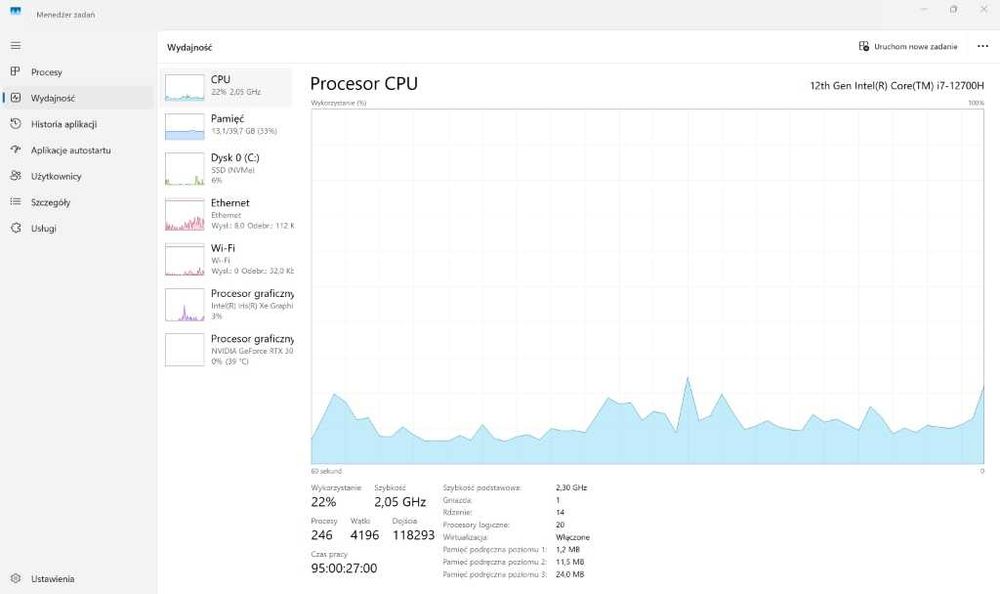Image resolution: width=1000 pixels, height=594 pixels.
Task: Click the Menedżer zadań app icon
Action: (x=15, y=11)
